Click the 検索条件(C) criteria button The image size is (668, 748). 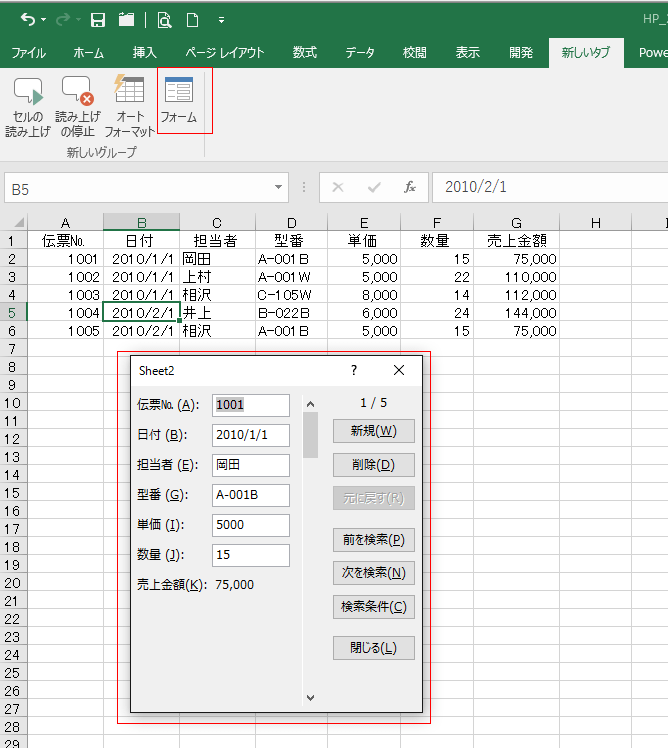pyautogui.click(x=373, y=606)
